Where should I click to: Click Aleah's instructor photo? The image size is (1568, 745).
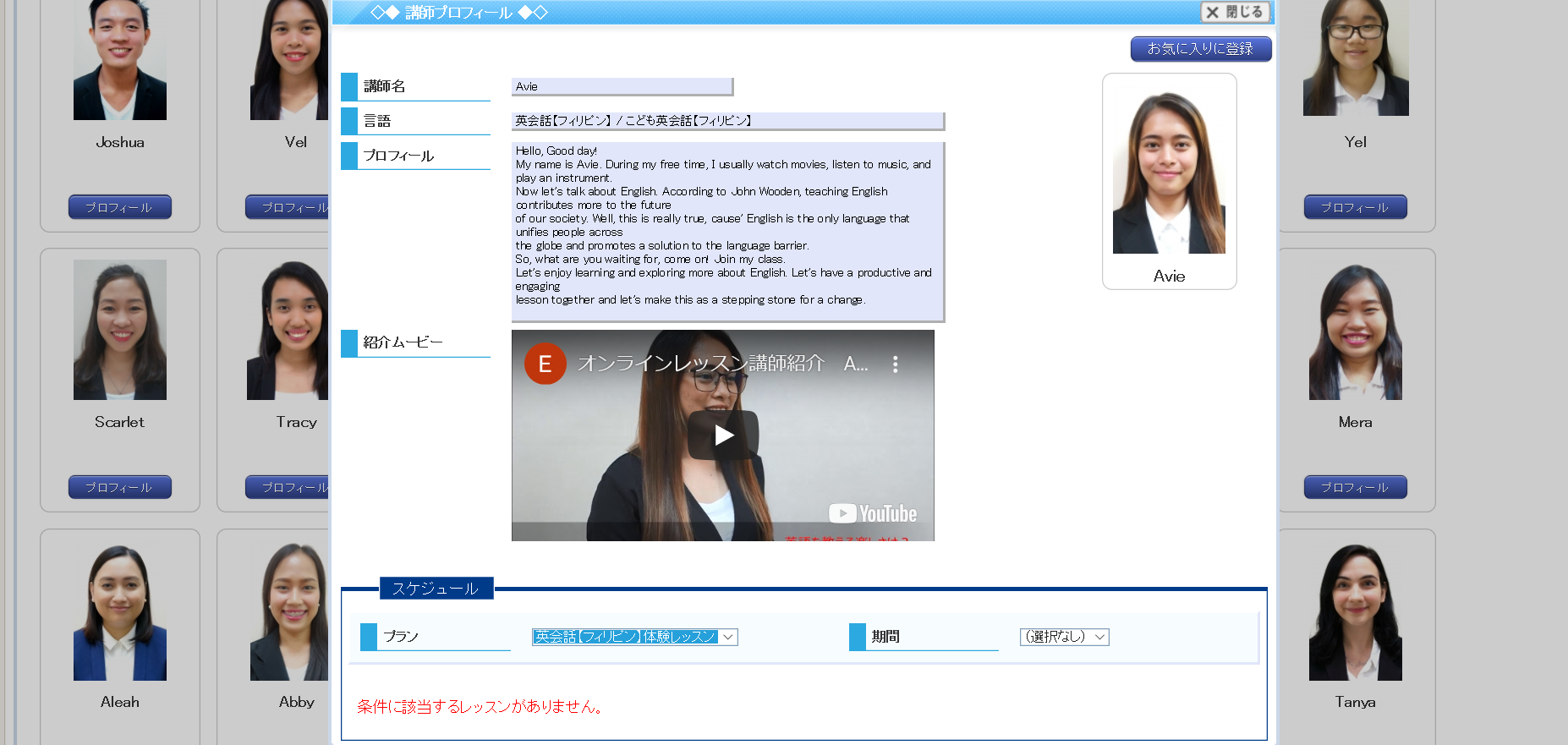click(x=119, y=613)
